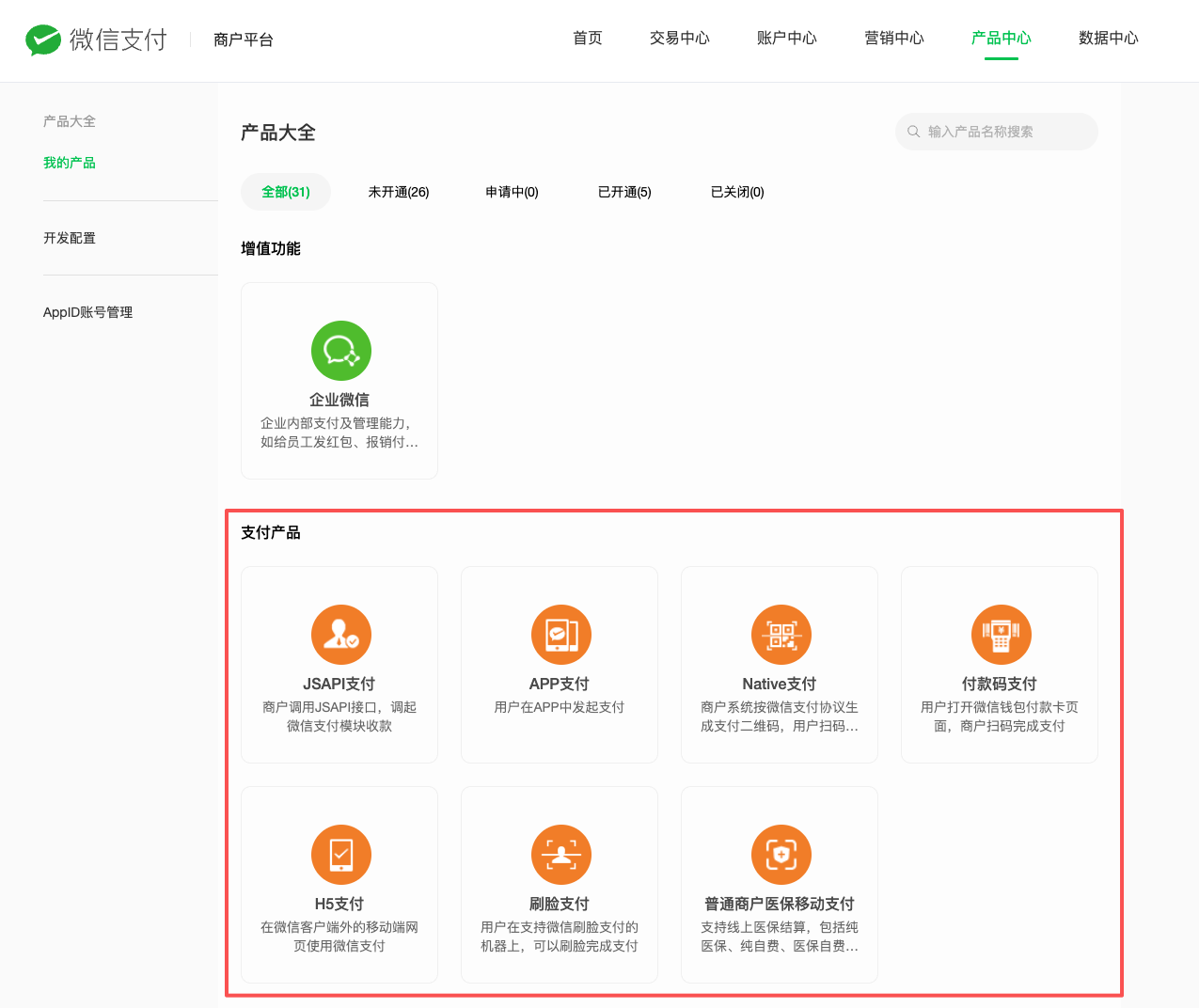Open the 企业微信 product icon
This screenshot has width=1199, height=1008.
341,351
